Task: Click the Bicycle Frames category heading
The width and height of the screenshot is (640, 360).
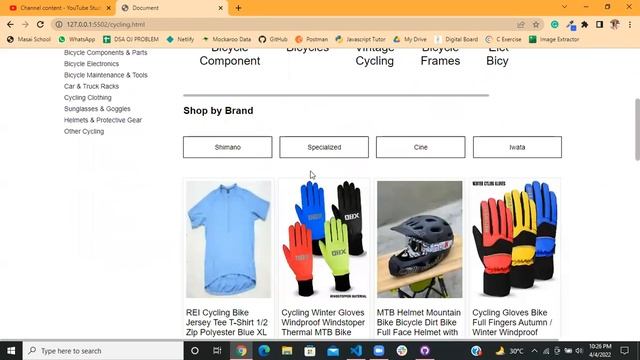Action: click(440, 57)
